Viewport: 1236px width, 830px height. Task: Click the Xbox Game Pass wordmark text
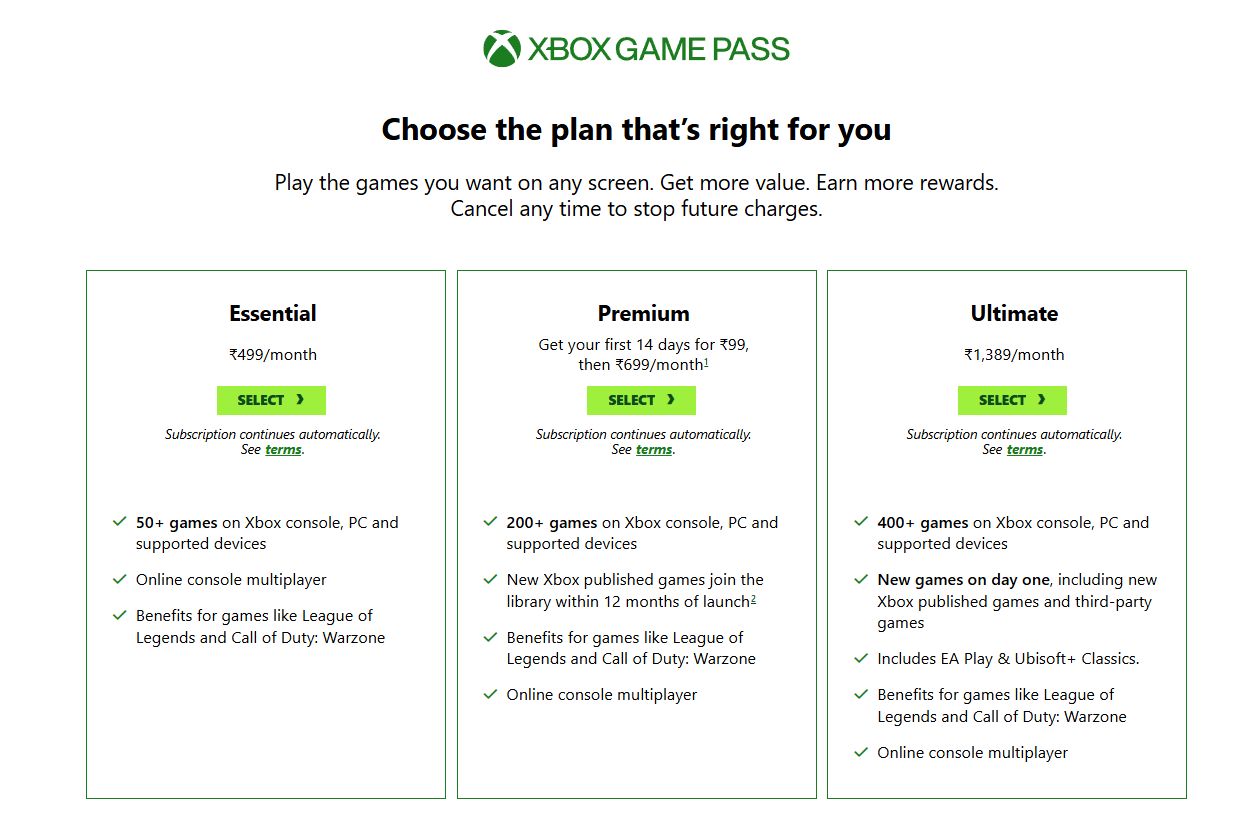point(659,49)
